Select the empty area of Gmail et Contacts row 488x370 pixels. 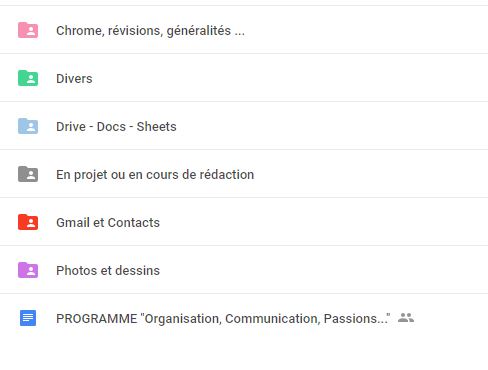click(323, 222)
